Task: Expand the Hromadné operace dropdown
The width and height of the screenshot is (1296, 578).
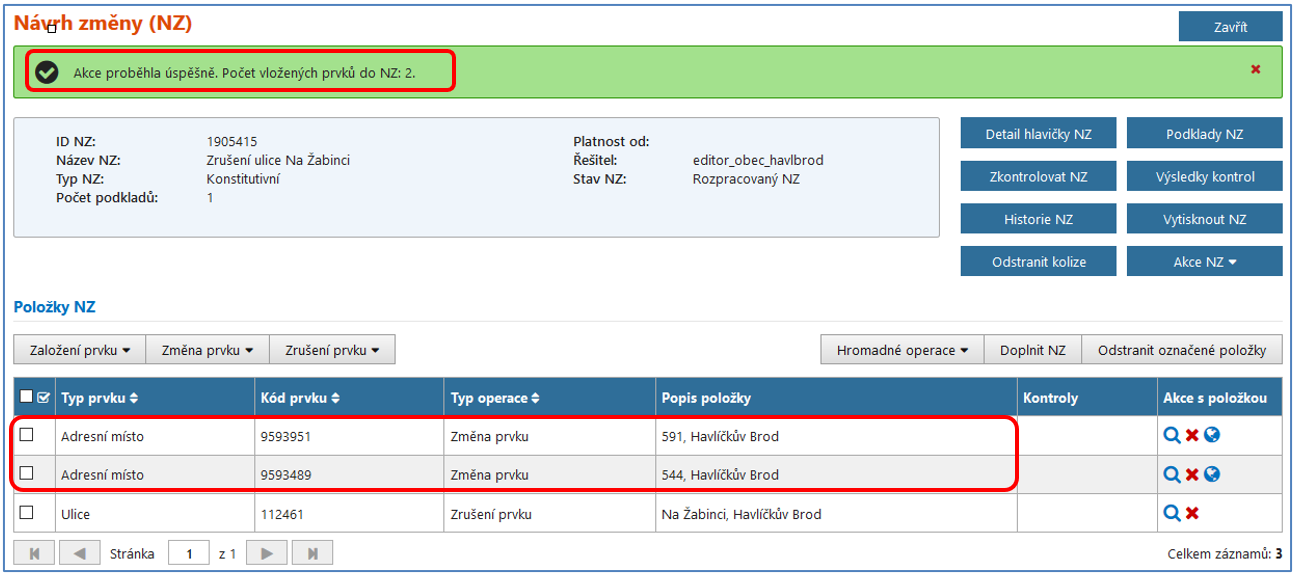Action: coord(903,350)
